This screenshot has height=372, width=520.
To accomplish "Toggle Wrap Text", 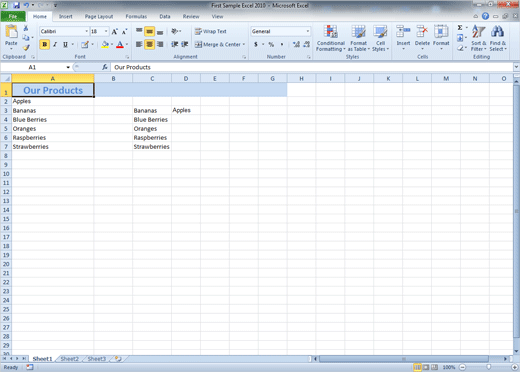I will (211, 31).
